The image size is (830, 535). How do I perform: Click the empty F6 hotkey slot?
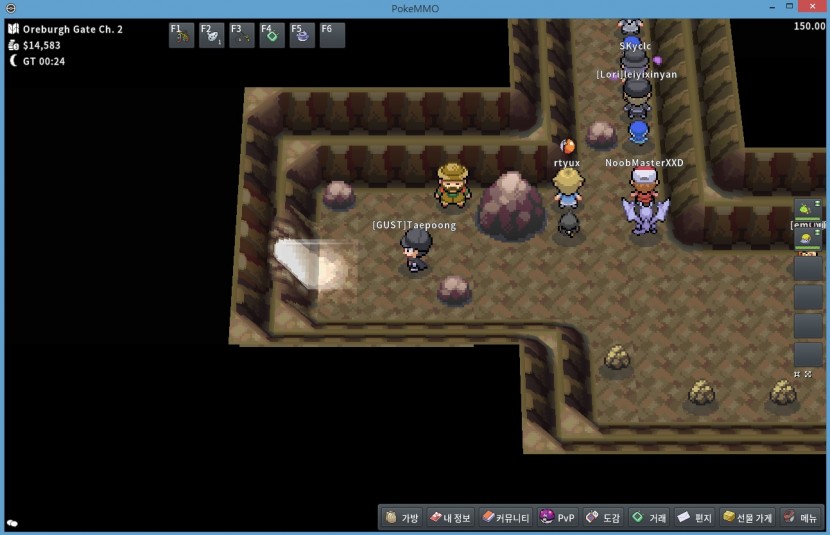pyautogui.click(x=332, y=35)
